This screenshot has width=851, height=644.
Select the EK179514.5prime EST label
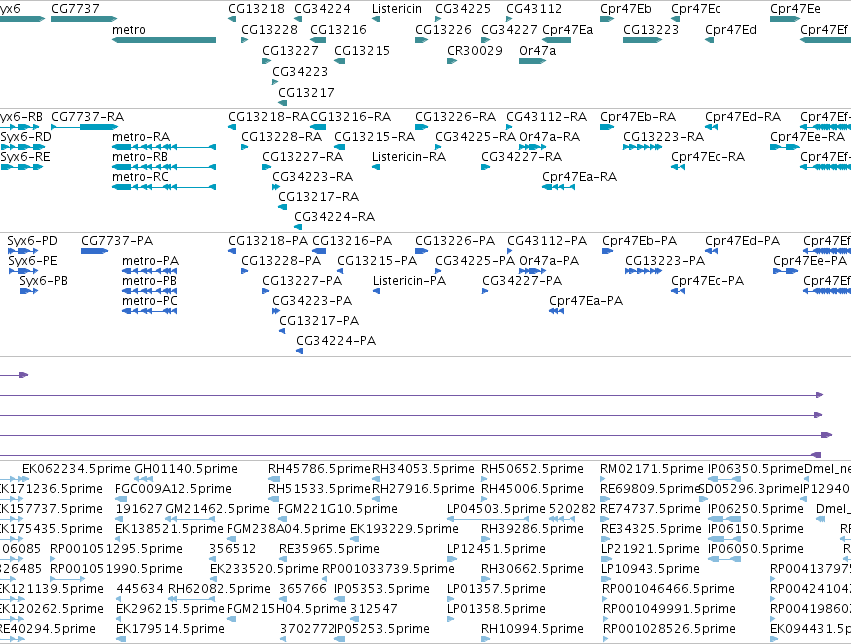(170, 629)
